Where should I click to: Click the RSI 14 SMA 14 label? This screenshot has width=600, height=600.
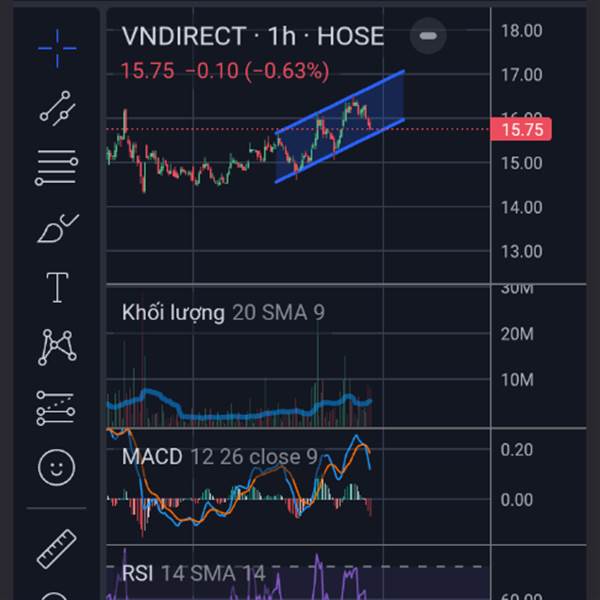click(194, 573)
